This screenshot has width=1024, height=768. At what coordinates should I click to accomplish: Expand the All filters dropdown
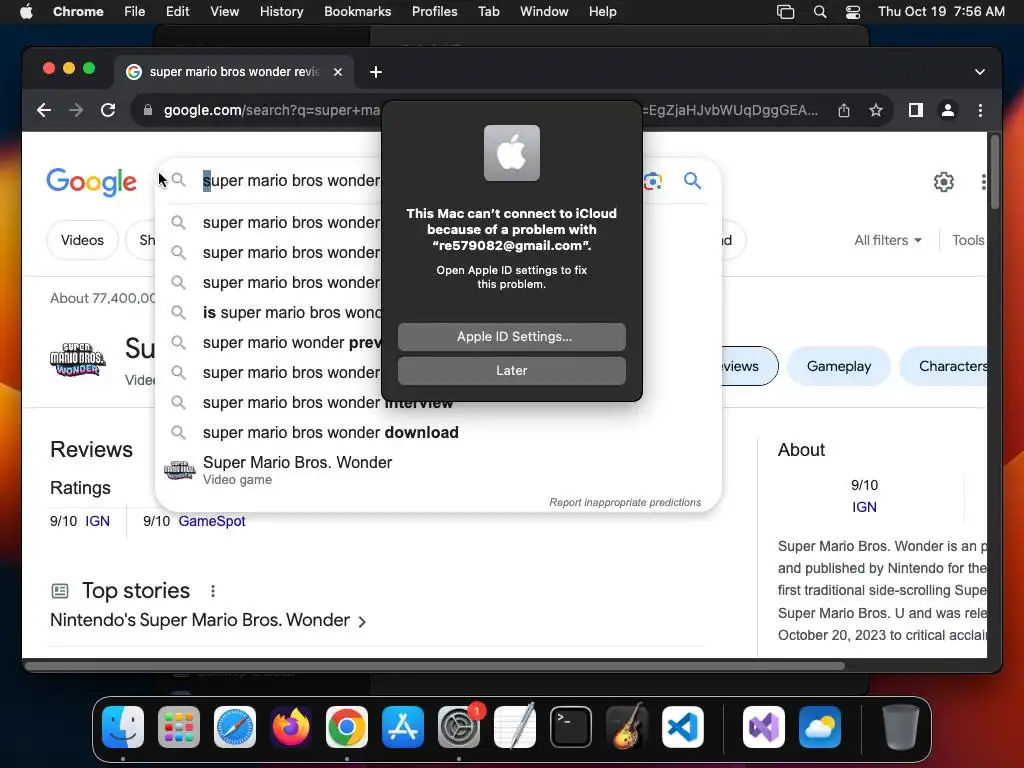888,240
